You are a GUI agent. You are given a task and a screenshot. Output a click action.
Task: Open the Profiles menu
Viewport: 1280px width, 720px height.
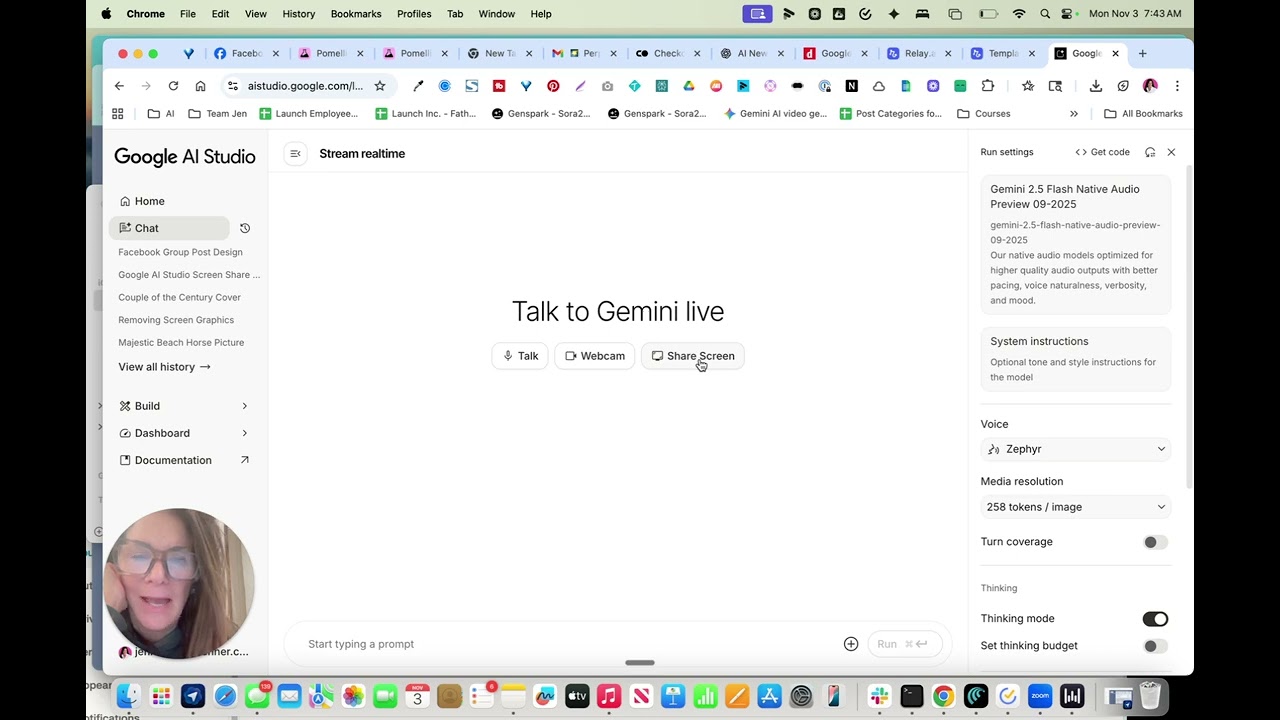tap(414, 14)
